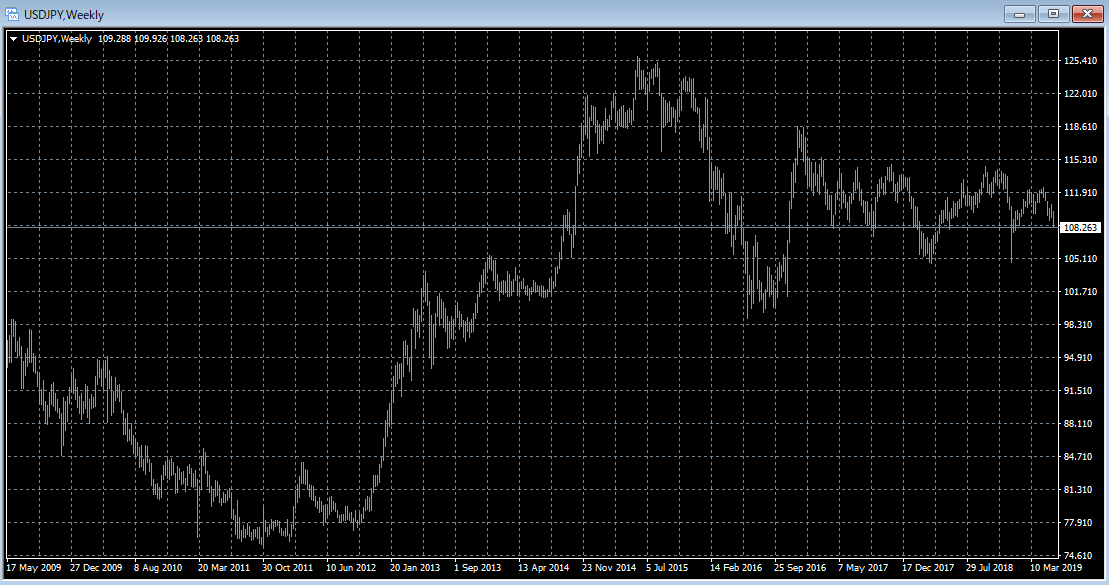Image resolution: width=1109 pixels, height=585 pixels.
Task: Click the 10 Jun 2012 date label
Action: [x=351, y=567]
